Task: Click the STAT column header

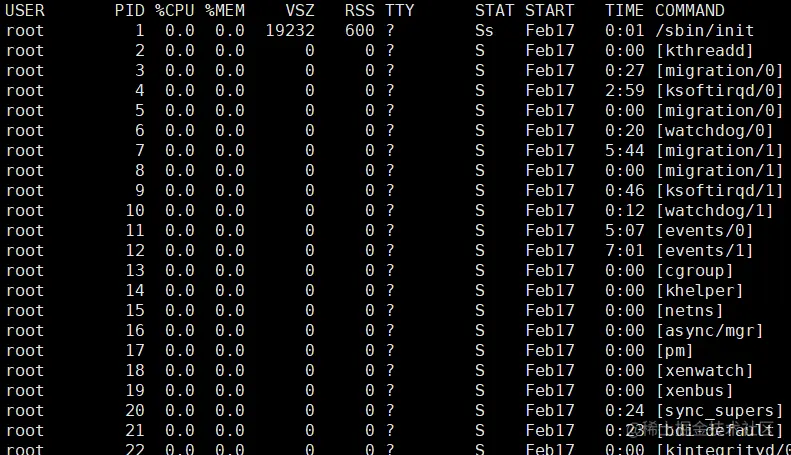Action: [494, 11]
